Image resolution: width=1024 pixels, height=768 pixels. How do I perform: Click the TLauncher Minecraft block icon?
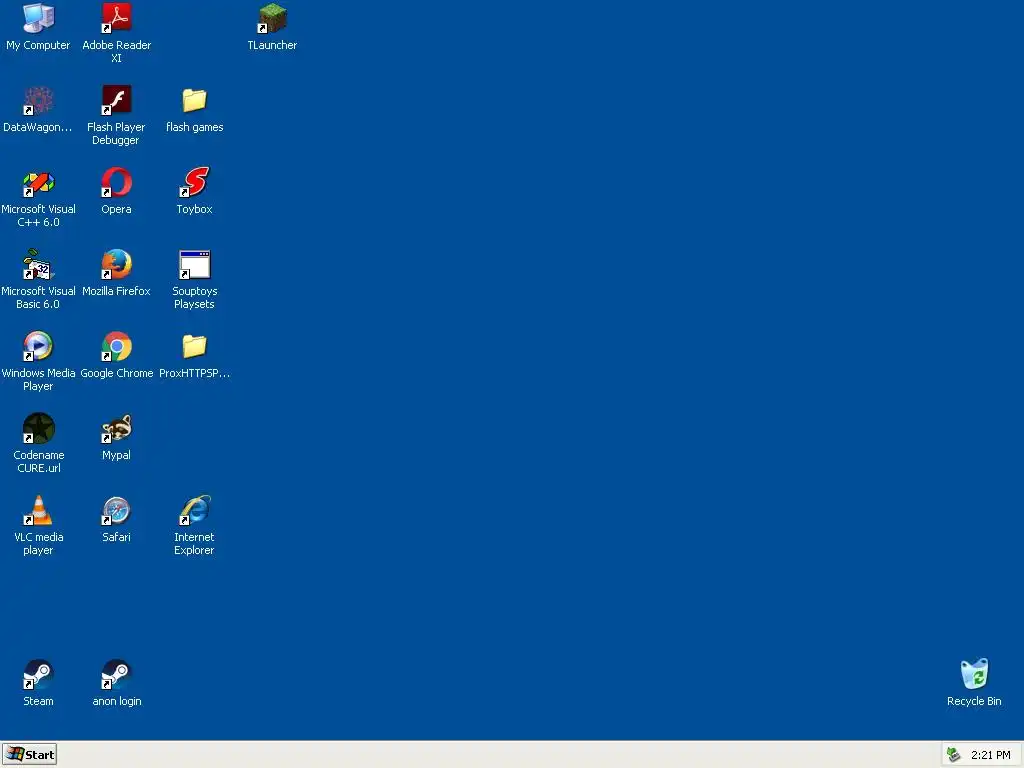[x=272, y=18]
